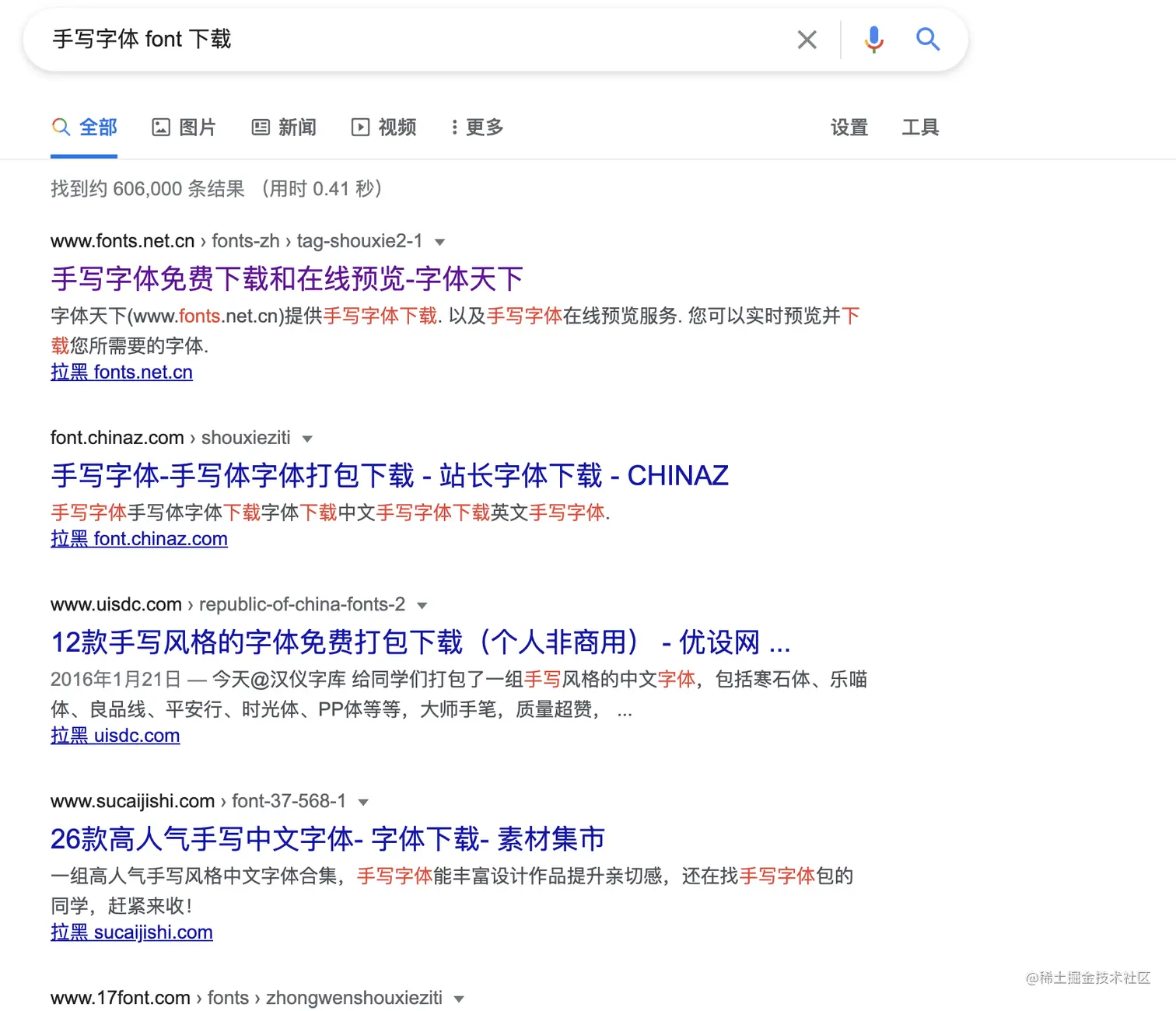Expand the dropdown arrow next to www.fonts.net.cn URL
Screen dimensions: 1176x1011
(439, 243)
